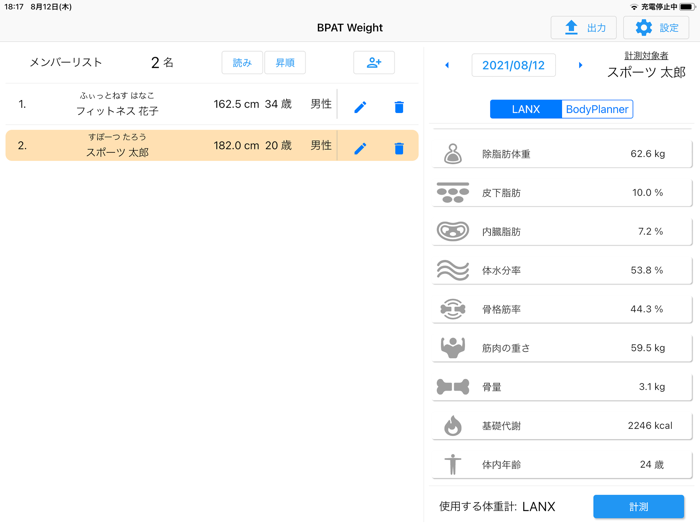This screenshot has width=700, height=525.
Task: Click the 計測対象者 label
Action: click(646, 55)
